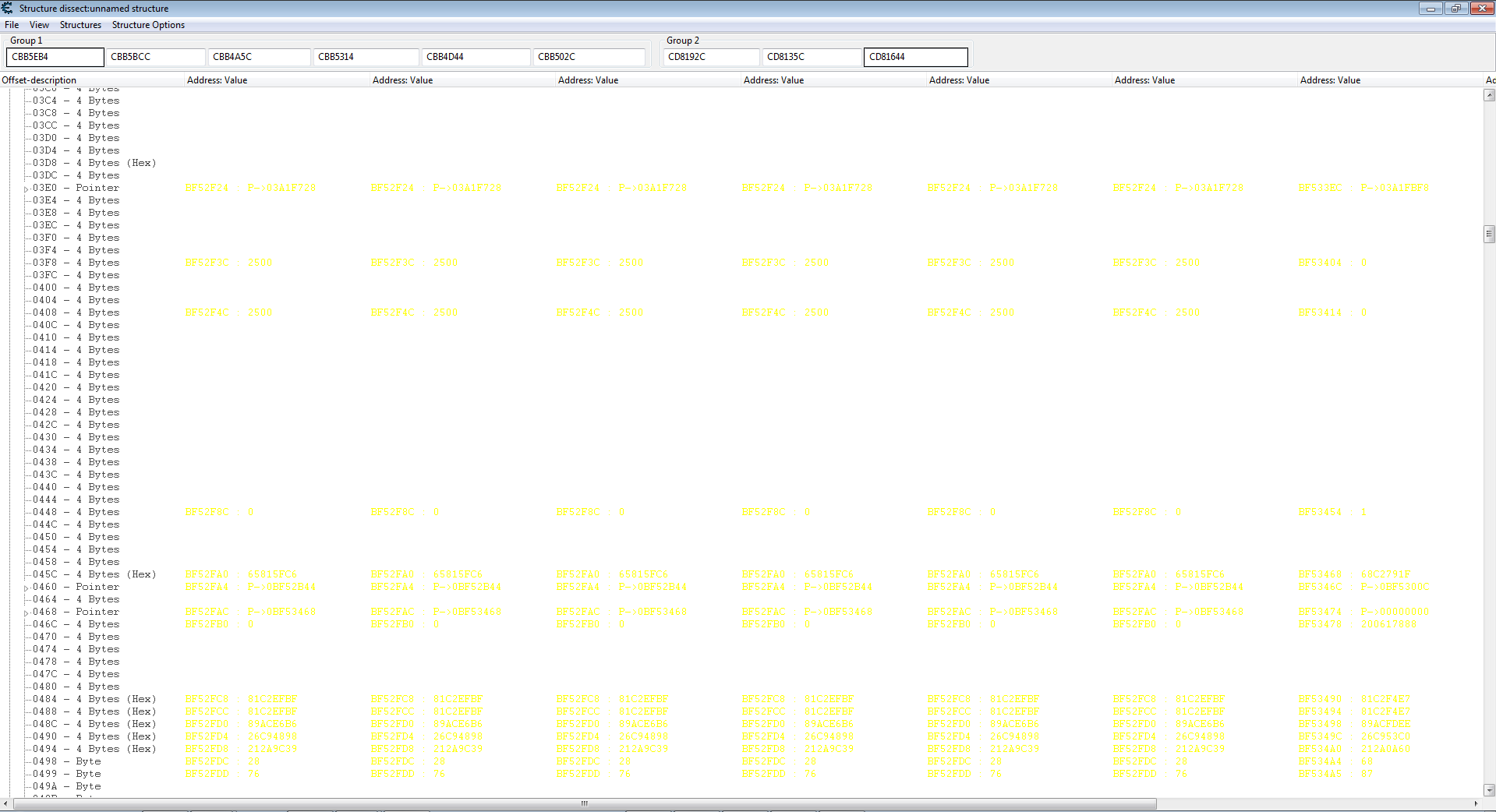
Task: Click the horizontal scrollbar thumb
Action: (585, 803)
